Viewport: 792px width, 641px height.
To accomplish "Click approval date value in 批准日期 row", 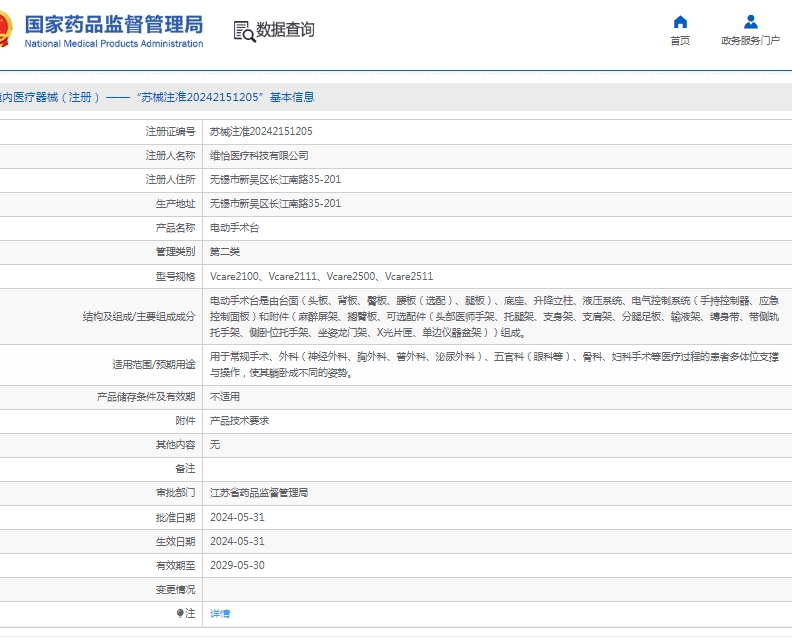I will tap(237, 517).
